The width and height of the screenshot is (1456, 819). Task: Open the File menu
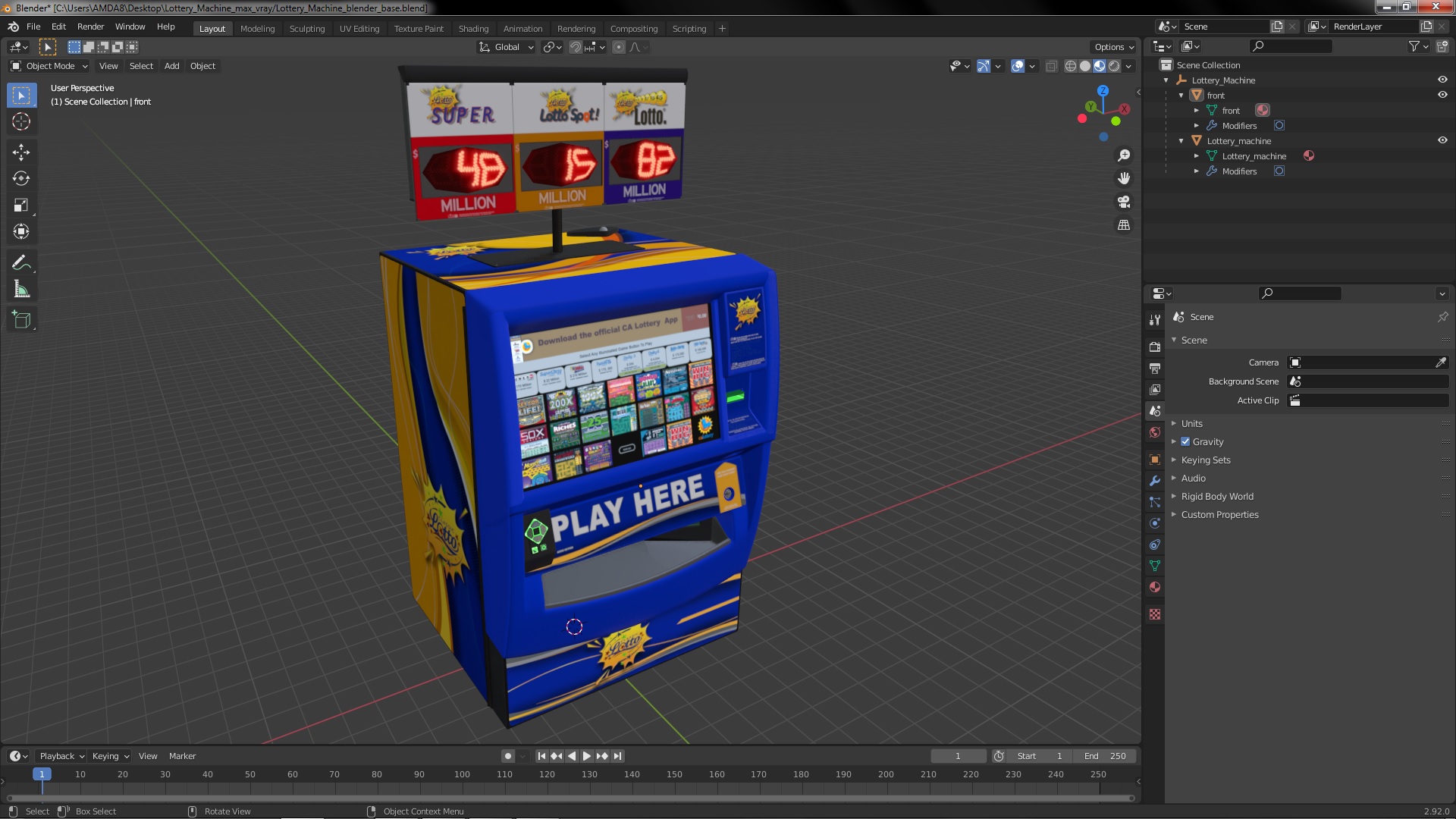[x=33, y=27]
